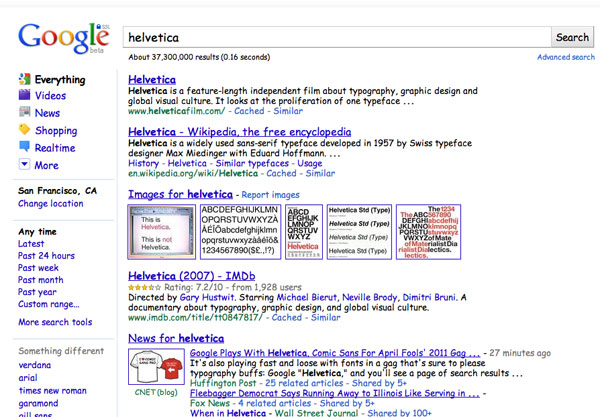
Task: Click the Report images link
Action: click(x=270, y=194)
